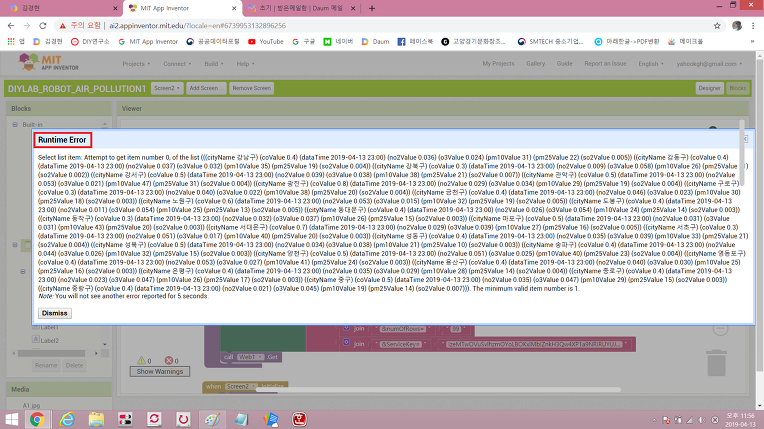Click the trash can in the viewer

(x=716, y=363)
